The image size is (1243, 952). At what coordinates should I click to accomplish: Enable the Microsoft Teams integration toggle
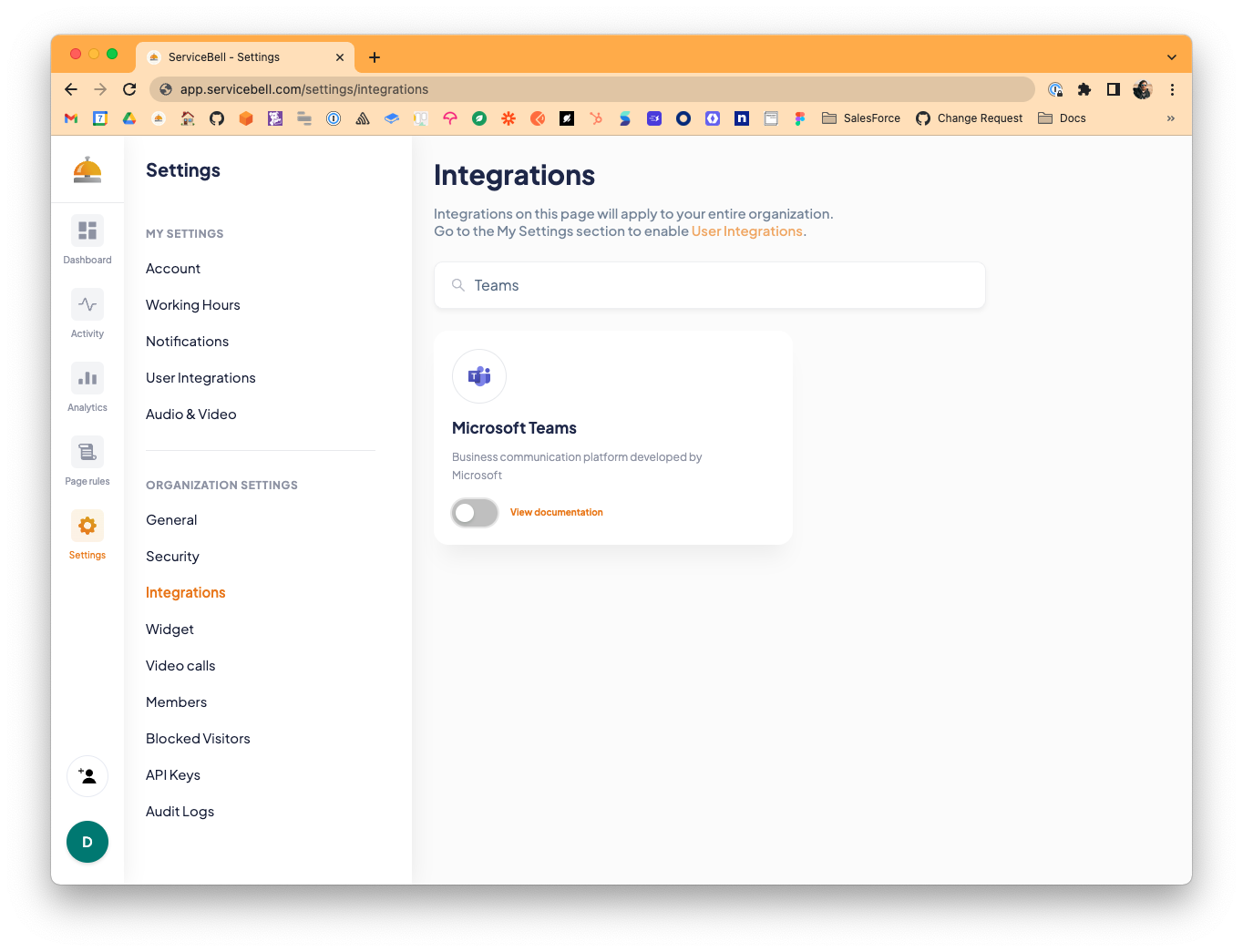click(475, 513)
